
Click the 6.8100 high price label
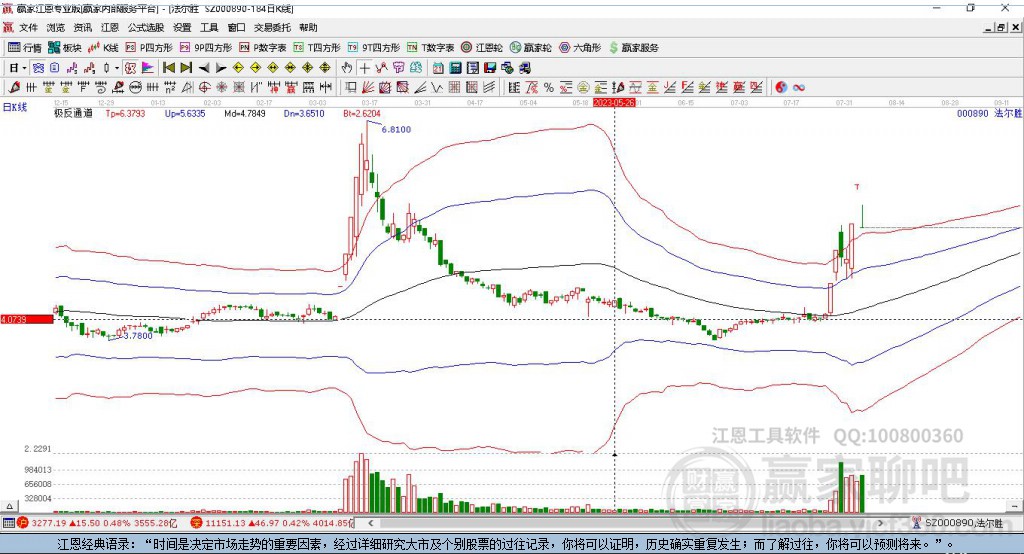396,129
